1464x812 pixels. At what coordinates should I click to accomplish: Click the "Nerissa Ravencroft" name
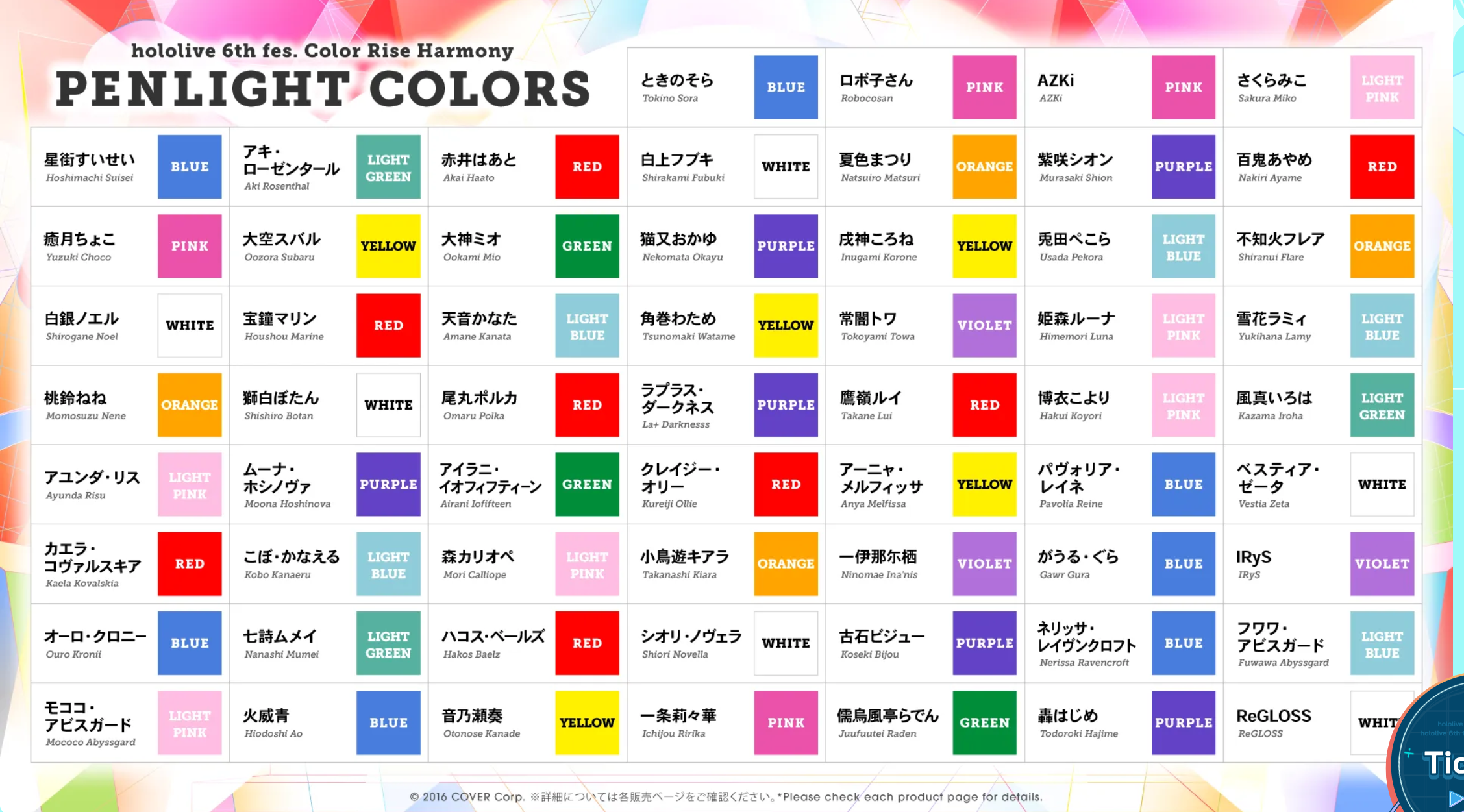pyautogui.click(x=1084, y=663)
